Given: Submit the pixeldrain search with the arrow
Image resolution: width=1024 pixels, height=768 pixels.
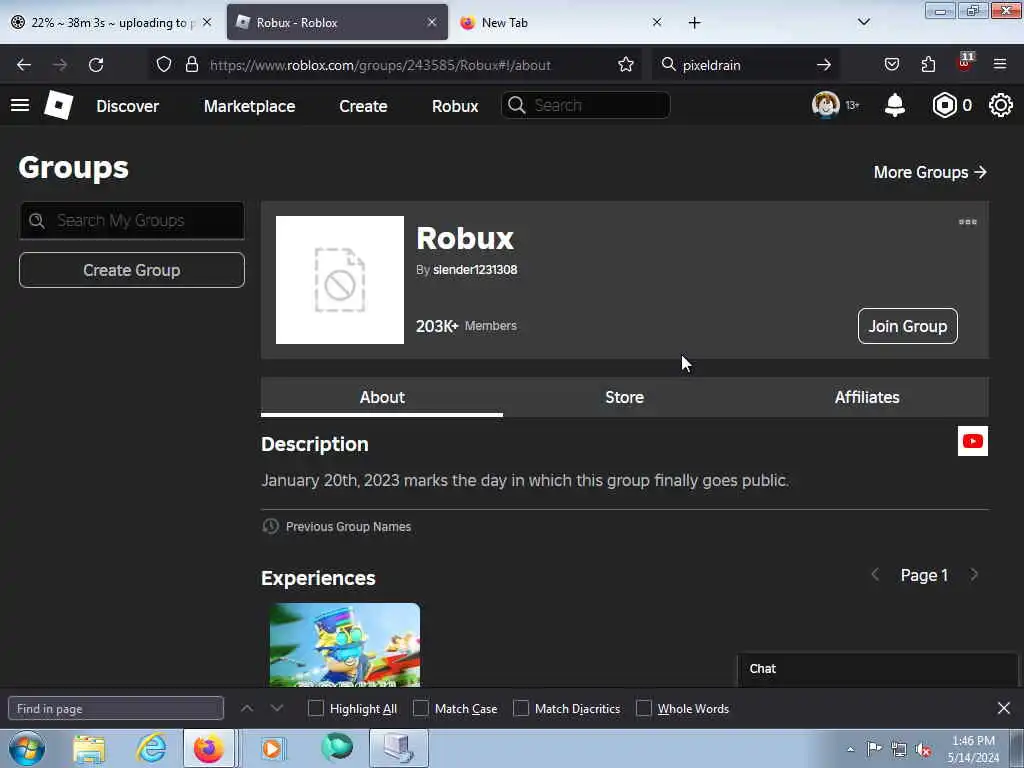Looking at the screenshot, I should pos(824,65).
